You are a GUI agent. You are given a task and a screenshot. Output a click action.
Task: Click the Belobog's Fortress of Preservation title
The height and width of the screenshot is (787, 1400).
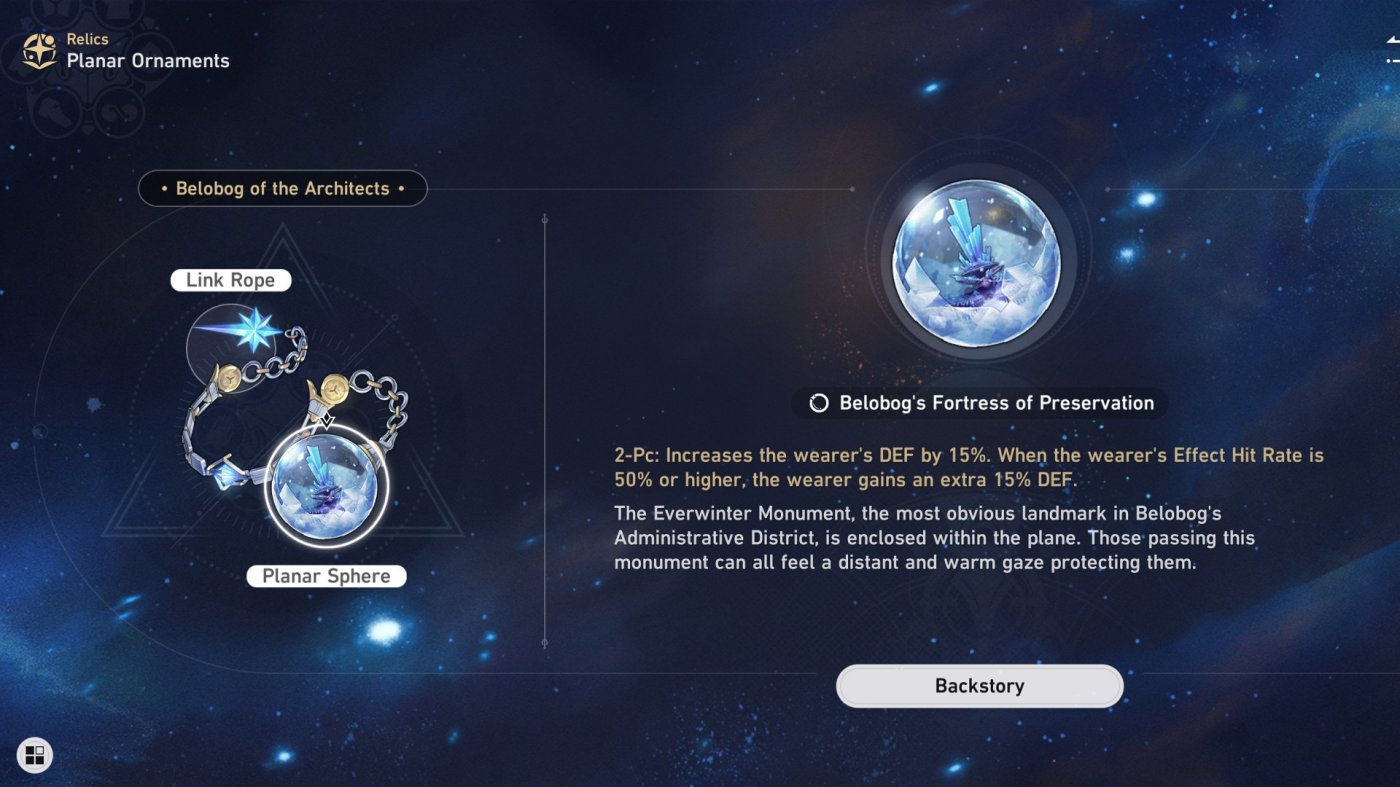click(996, 403)
